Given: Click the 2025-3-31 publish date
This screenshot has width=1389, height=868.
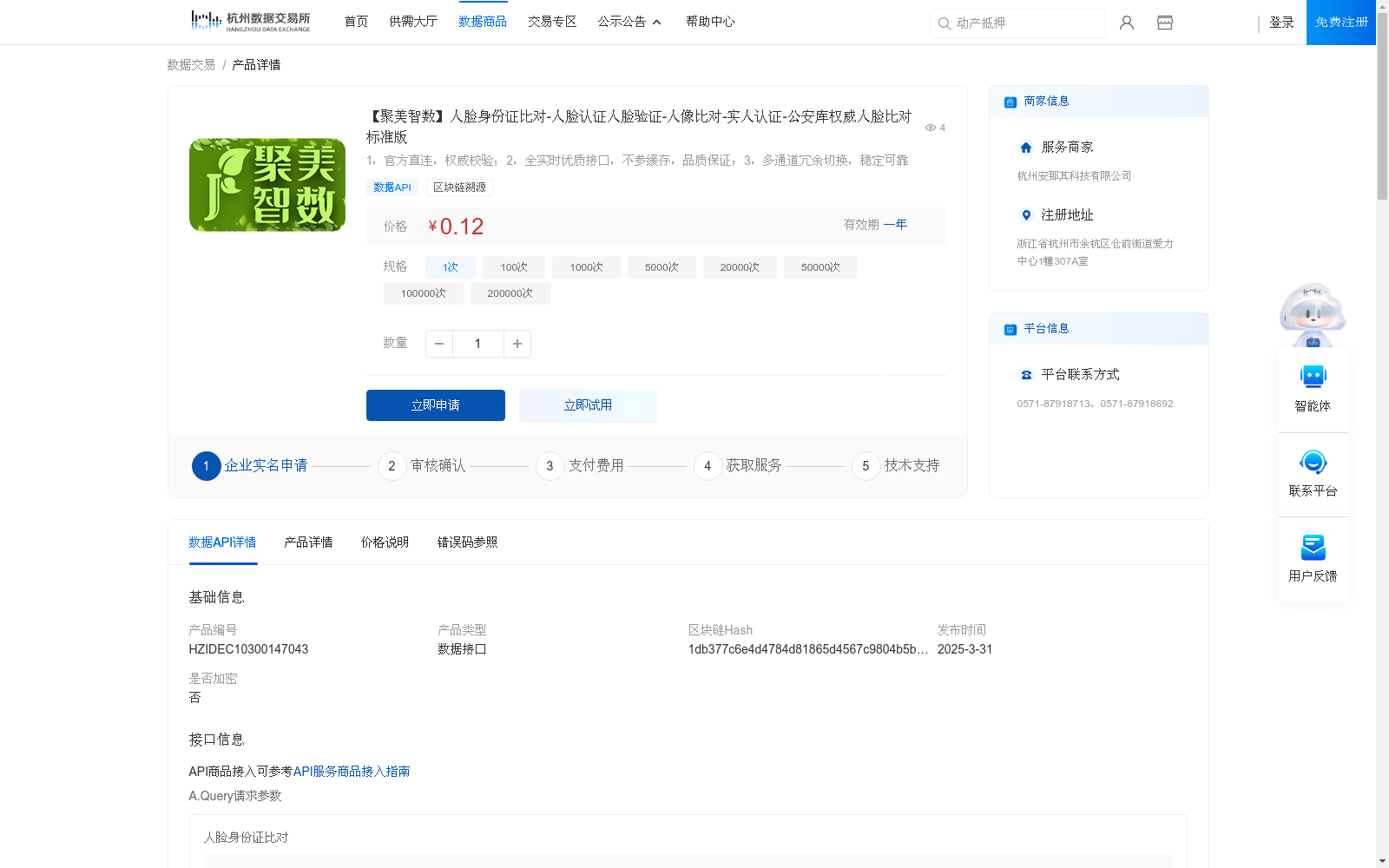Looking at the screenshot, I should click(964, 649).
